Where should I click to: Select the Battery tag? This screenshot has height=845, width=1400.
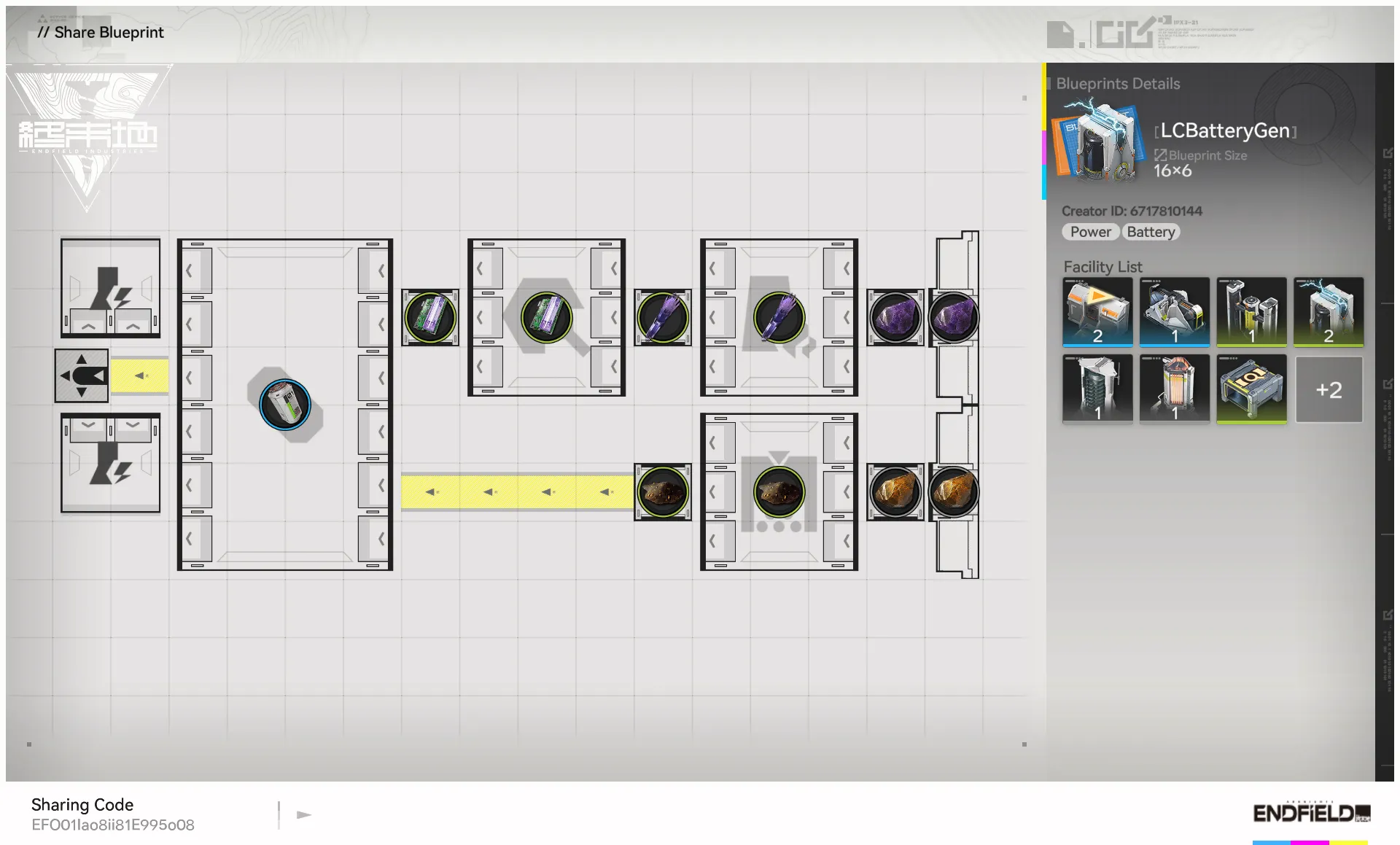(x=1150, y=232)
